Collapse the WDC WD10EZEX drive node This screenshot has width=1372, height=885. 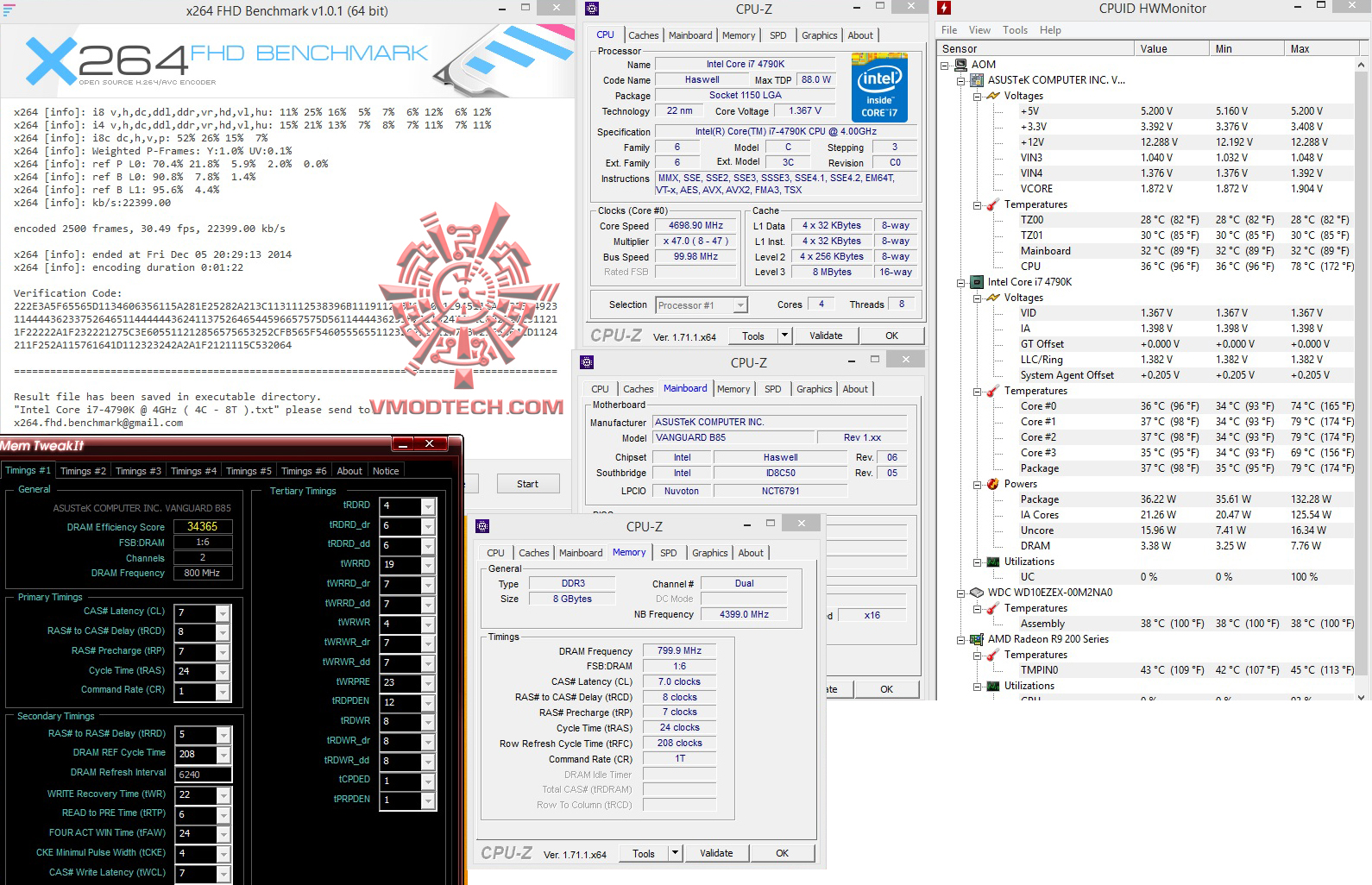[961, 593]
